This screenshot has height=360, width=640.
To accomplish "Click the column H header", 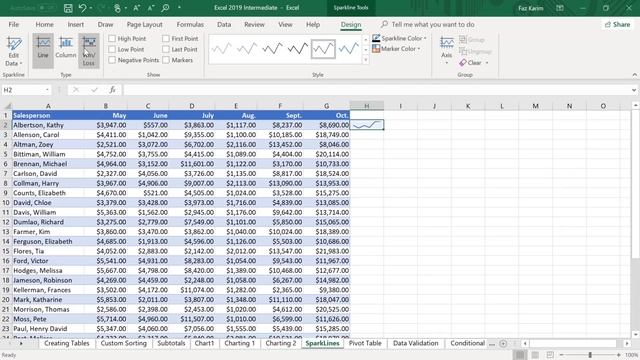I will [x=367, y=106].
